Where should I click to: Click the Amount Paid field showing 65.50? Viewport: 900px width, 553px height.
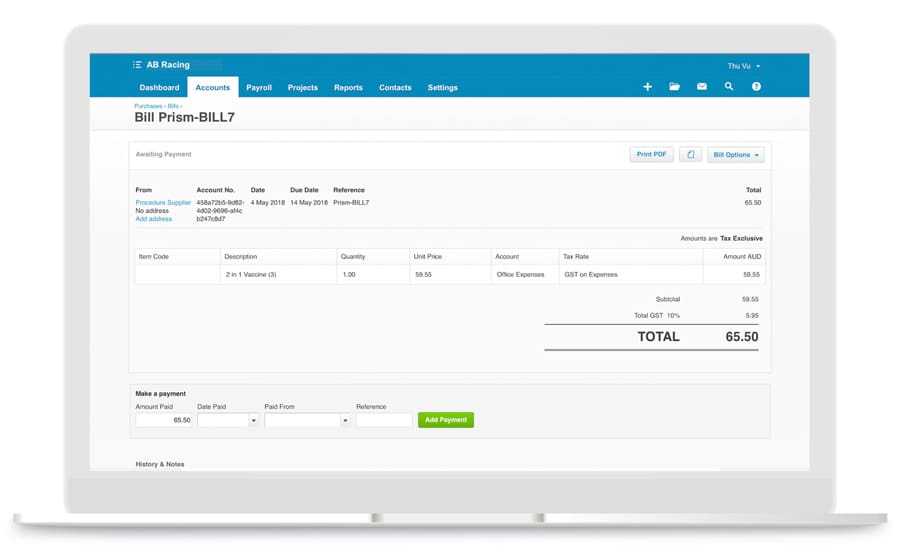[164, 420]
